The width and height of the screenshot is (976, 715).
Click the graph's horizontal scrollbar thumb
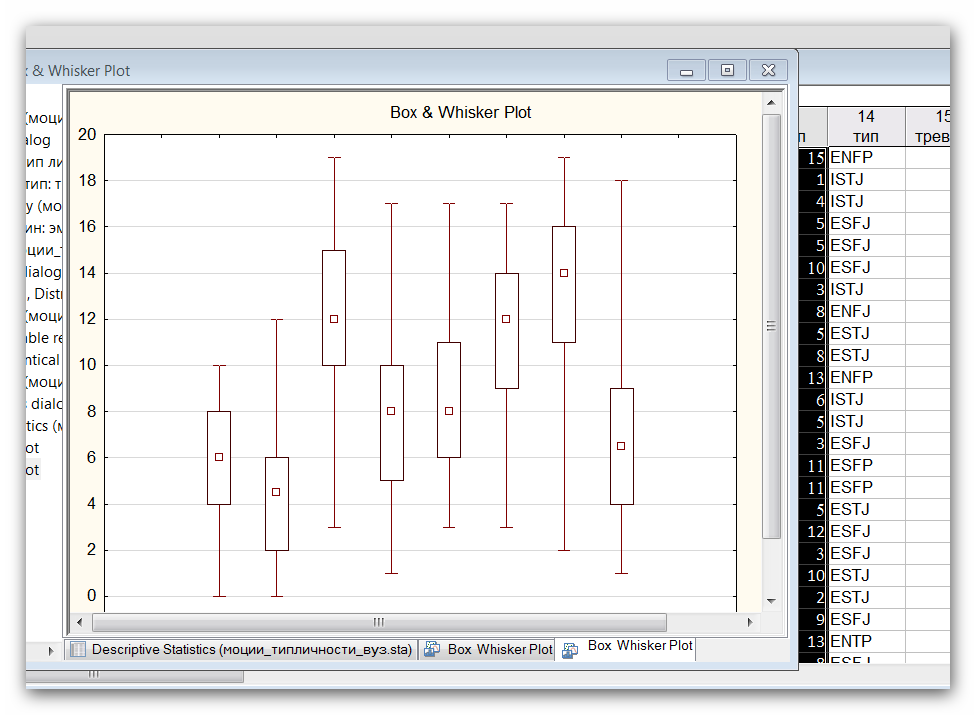(x=378, y=622)
